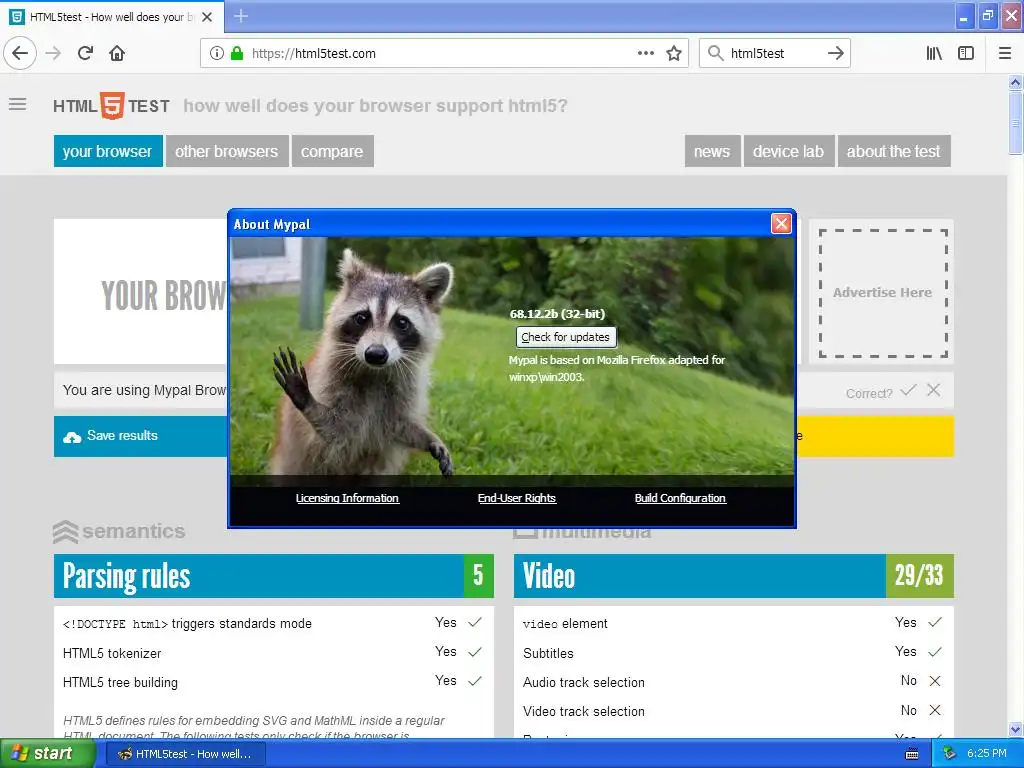Click Save results button
Viewport: 1024px width, 768px height.
140,436
